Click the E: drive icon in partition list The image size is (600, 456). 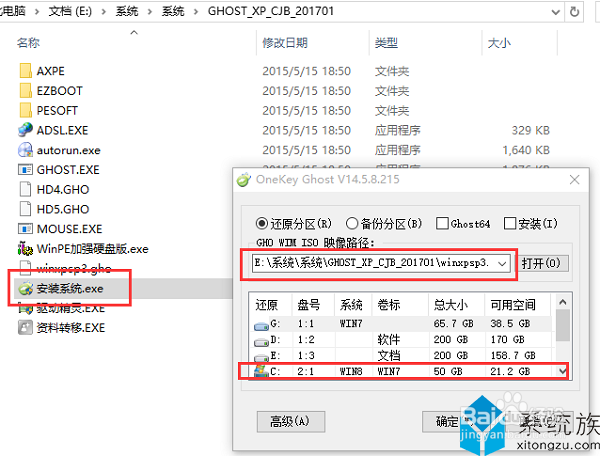(x=261, y=358)
